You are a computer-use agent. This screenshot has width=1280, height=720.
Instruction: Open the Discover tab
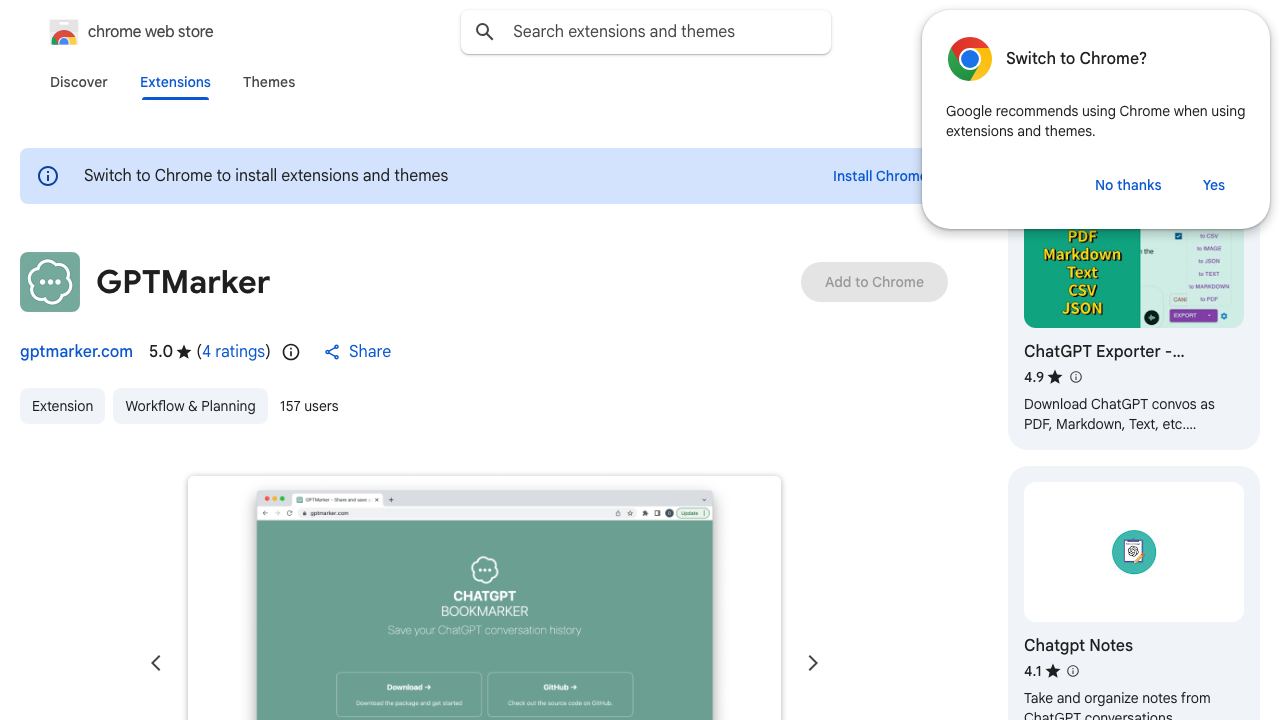pos(79,82)
